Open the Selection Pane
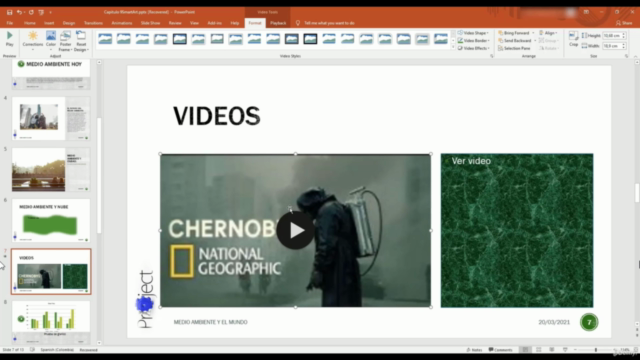This screenshot has height=360, width=640. [x=514, y=48]
